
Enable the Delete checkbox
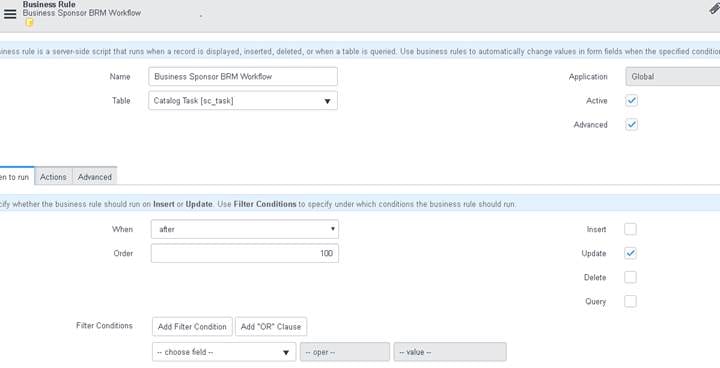pos(630,277)
